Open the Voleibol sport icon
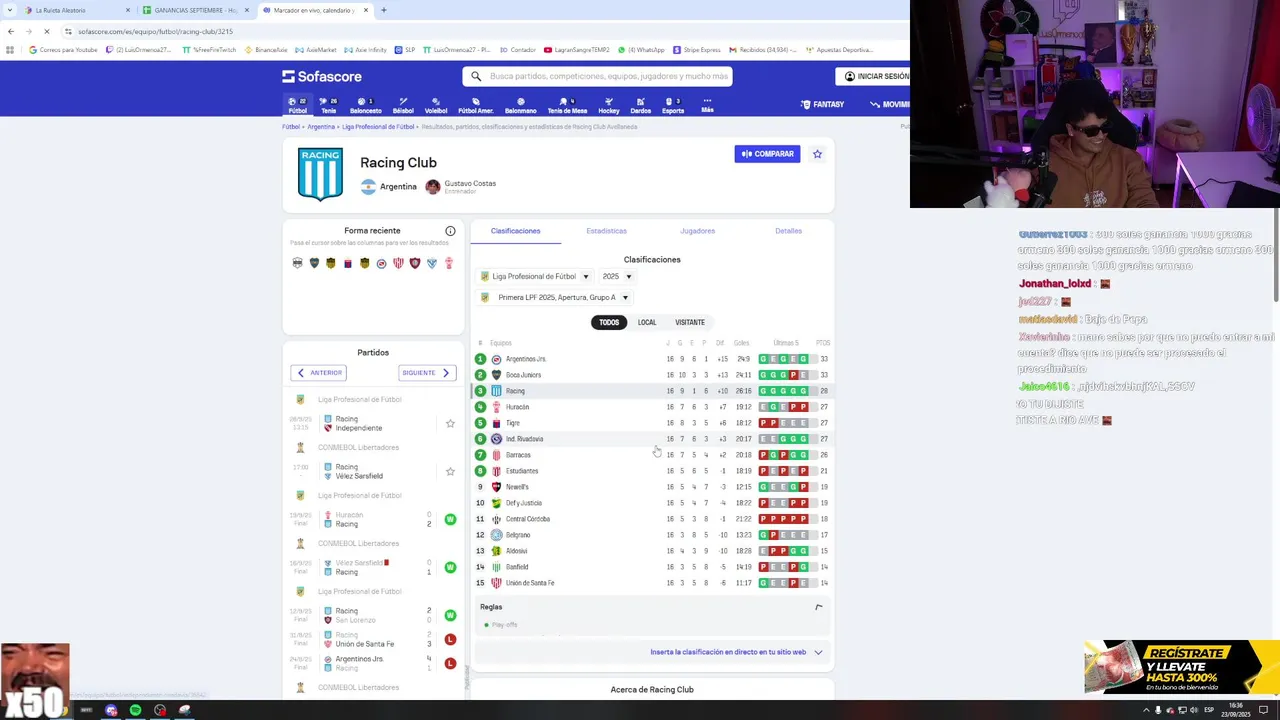Viewport: 1280px width, 720px height. click(436, 105)
